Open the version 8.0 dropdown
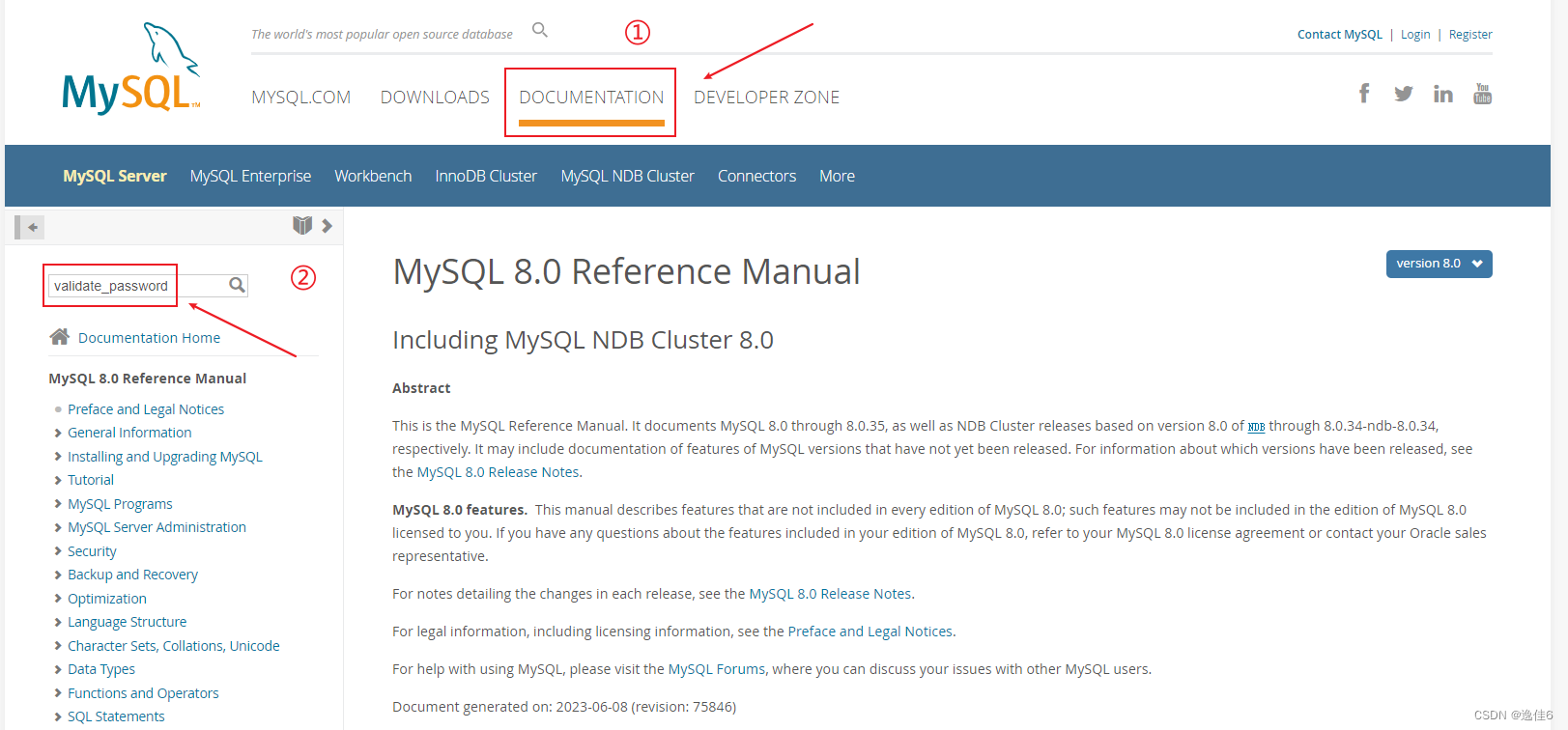Screen dimensions: 1568x730 pos(1439,264)
